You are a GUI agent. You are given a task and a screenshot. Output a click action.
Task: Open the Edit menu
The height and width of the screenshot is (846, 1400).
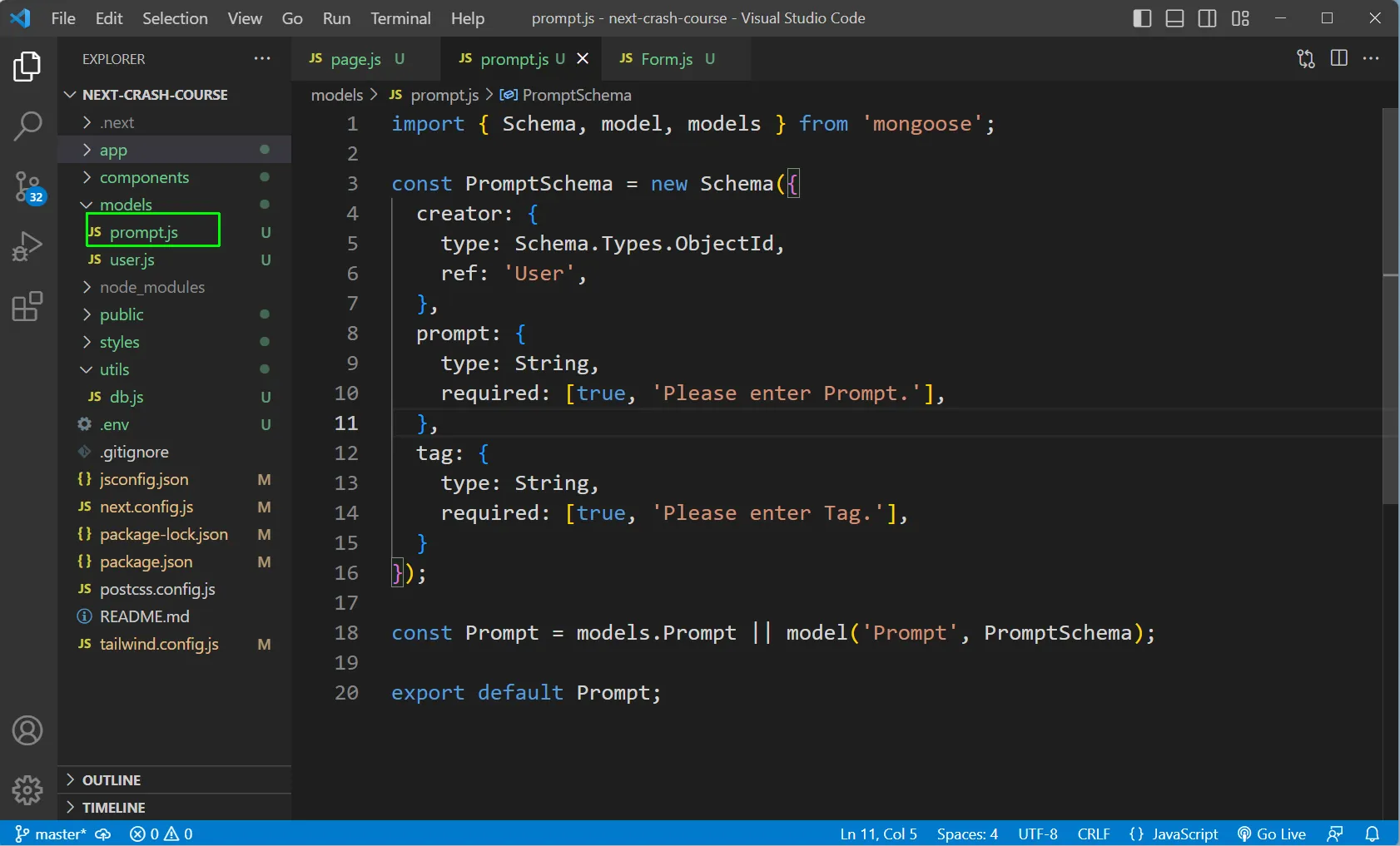pyautogui.click(x=109, y=18)
